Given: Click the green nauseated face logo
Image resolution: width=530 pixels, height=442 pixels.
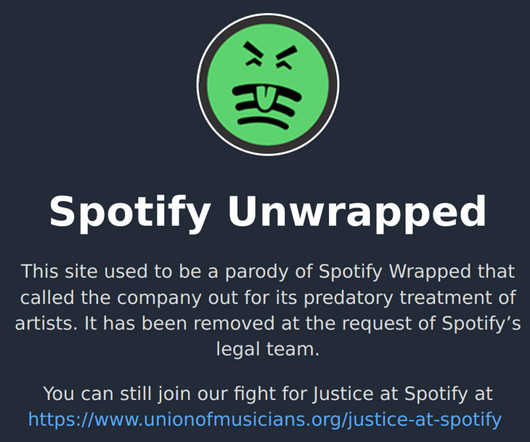Looking at the screenshot, I should (268, 84).
